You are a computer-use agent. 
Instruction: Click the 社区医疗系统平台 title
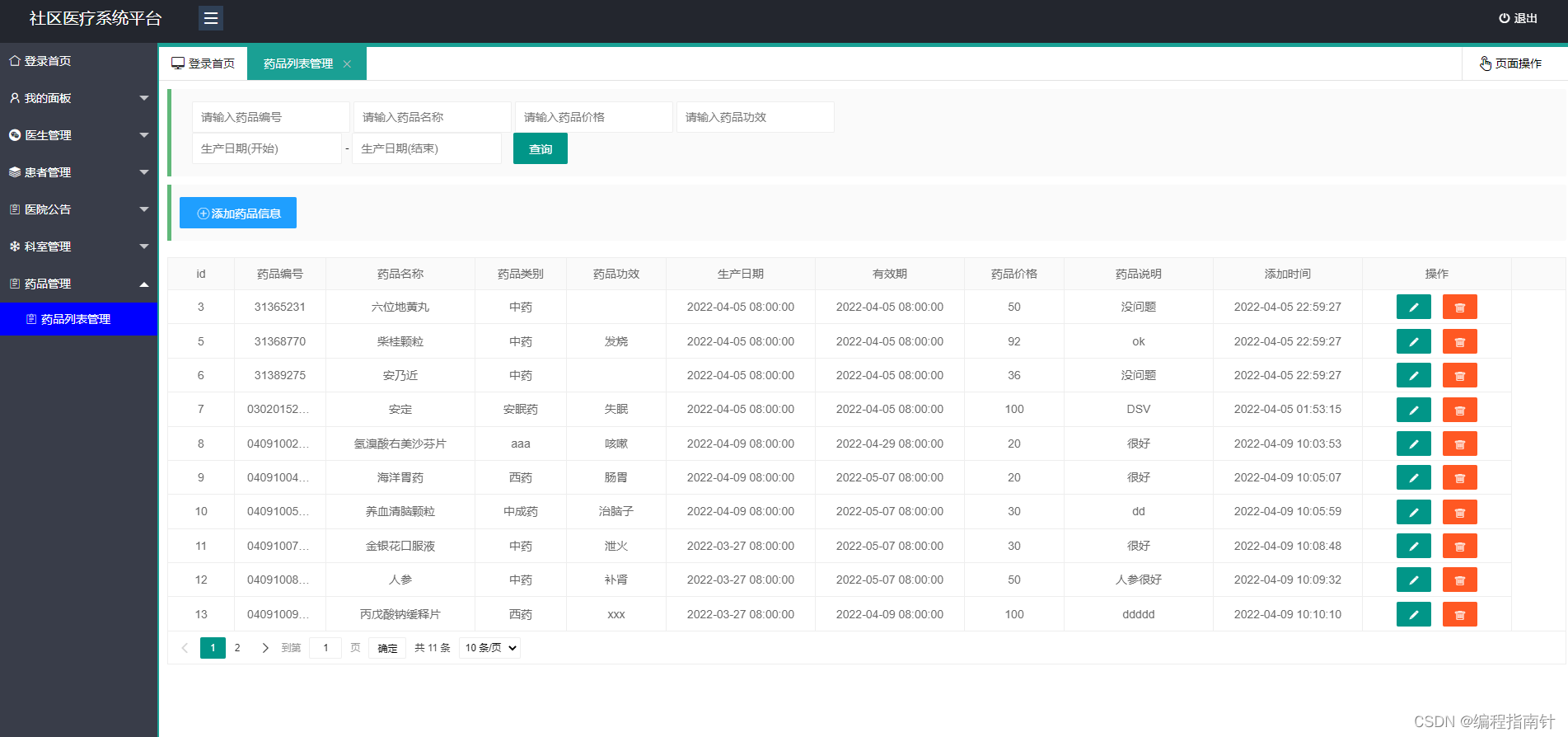(x=96, y=18)
